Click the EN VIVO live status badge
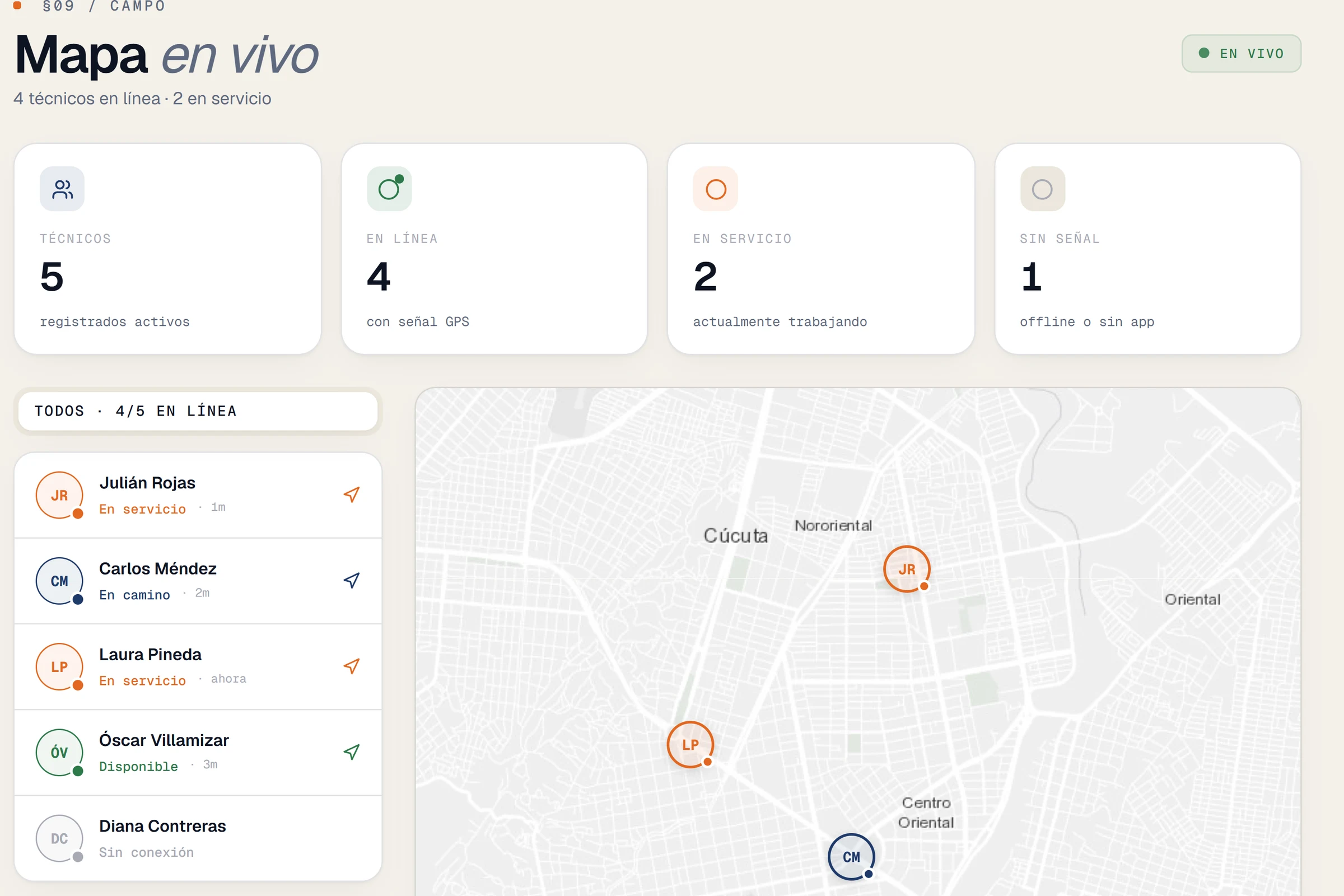 (x=1241, y=54)
